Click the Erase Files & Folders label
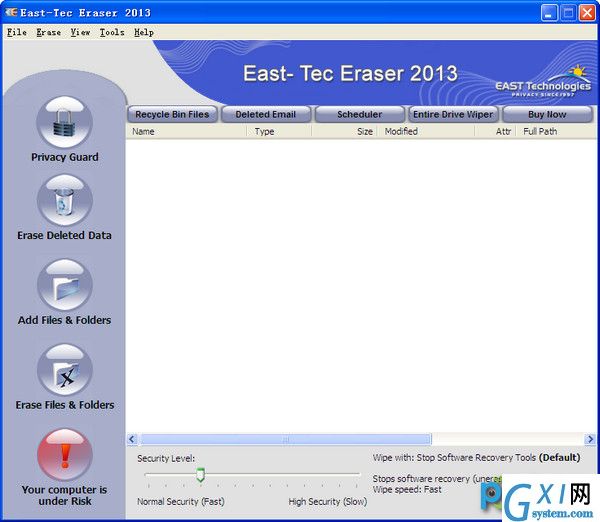 click(65, 405)
